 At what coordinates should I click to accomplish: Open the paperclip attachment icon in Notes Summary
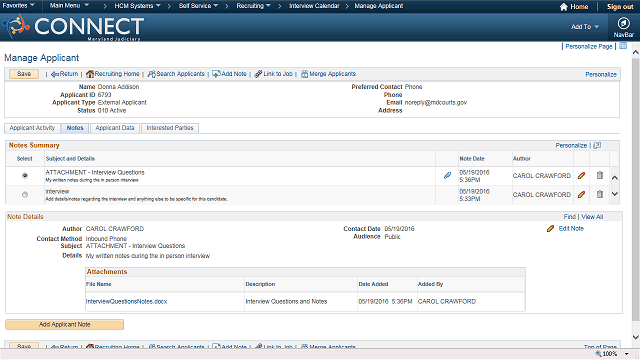click(447, 176)
